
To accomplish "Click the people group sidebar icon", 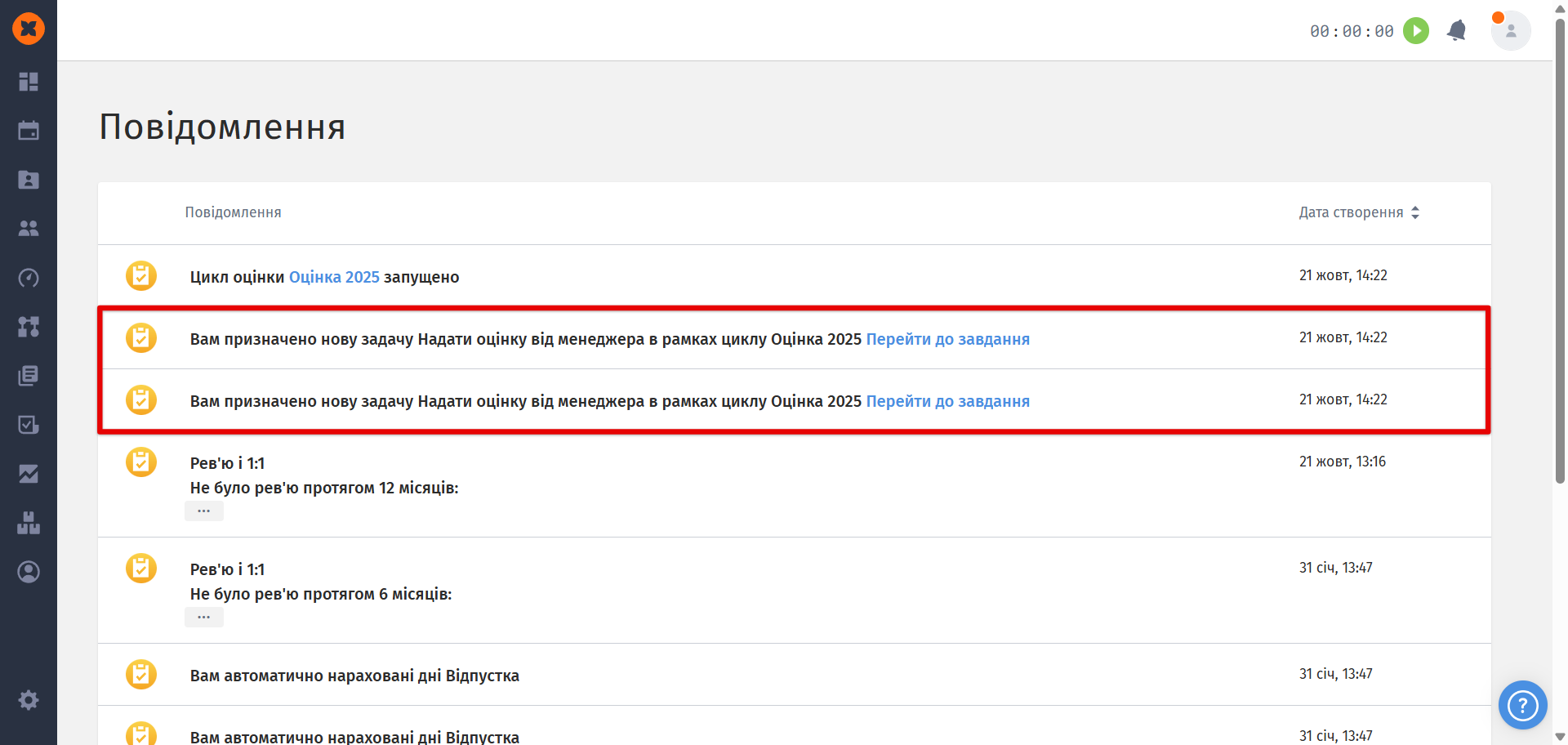I will [29, 229].
